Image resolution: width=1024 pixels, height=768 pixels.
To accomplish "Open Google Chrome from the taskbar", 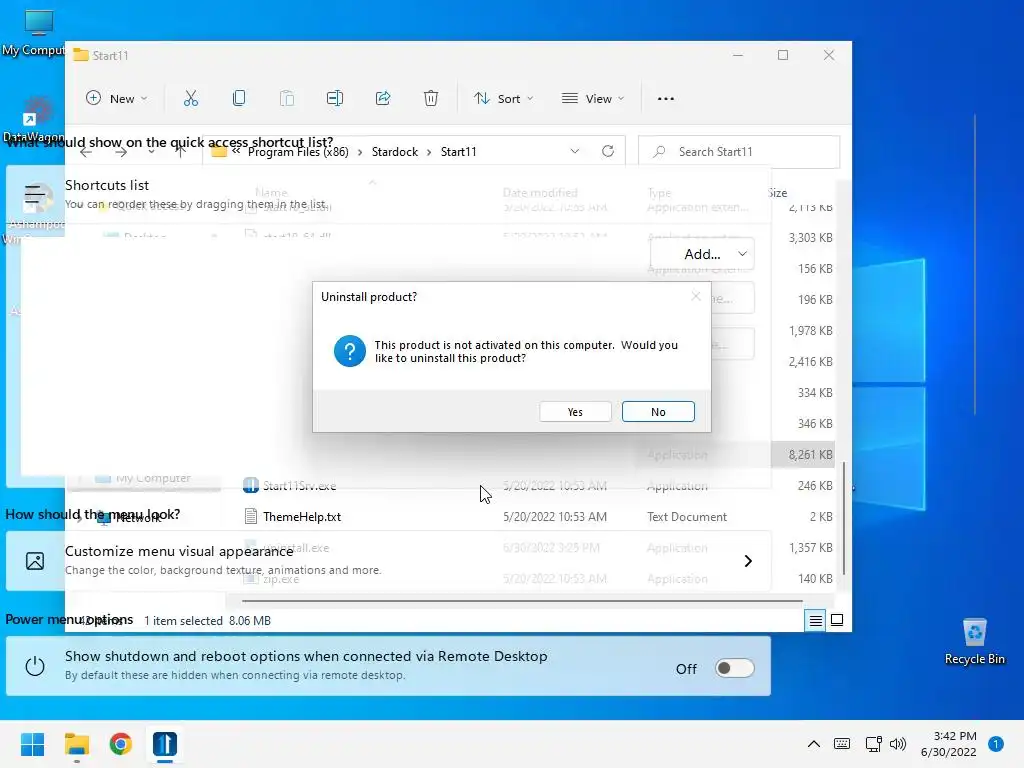I will tap(121, 744).
